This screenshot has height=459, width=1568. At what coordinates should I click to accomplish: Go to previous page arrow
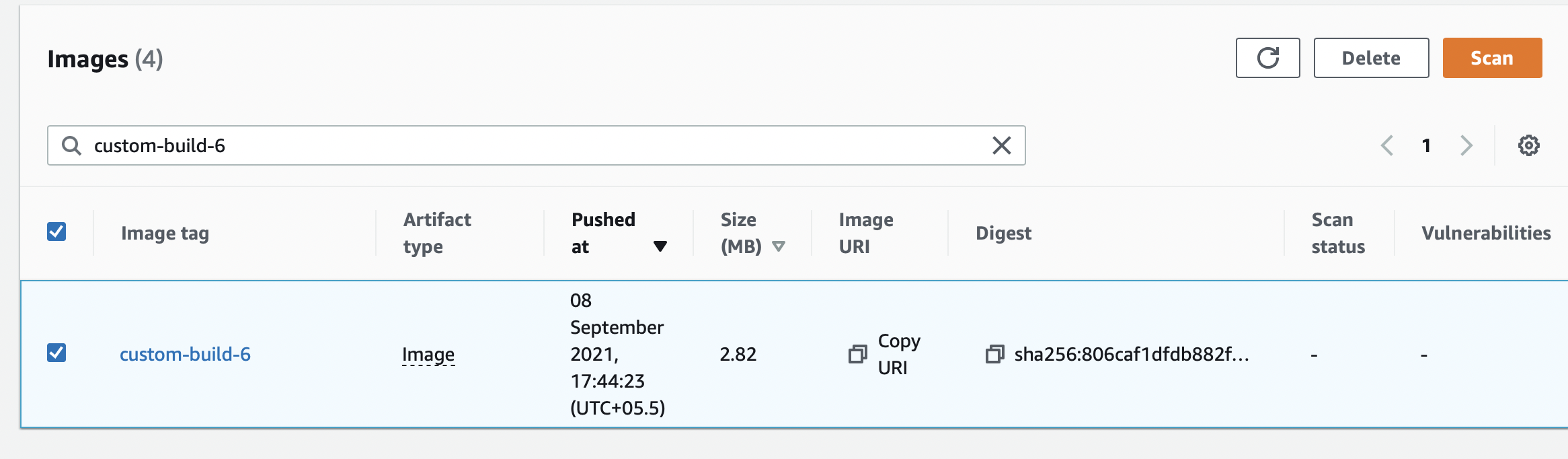(1387, 145)
